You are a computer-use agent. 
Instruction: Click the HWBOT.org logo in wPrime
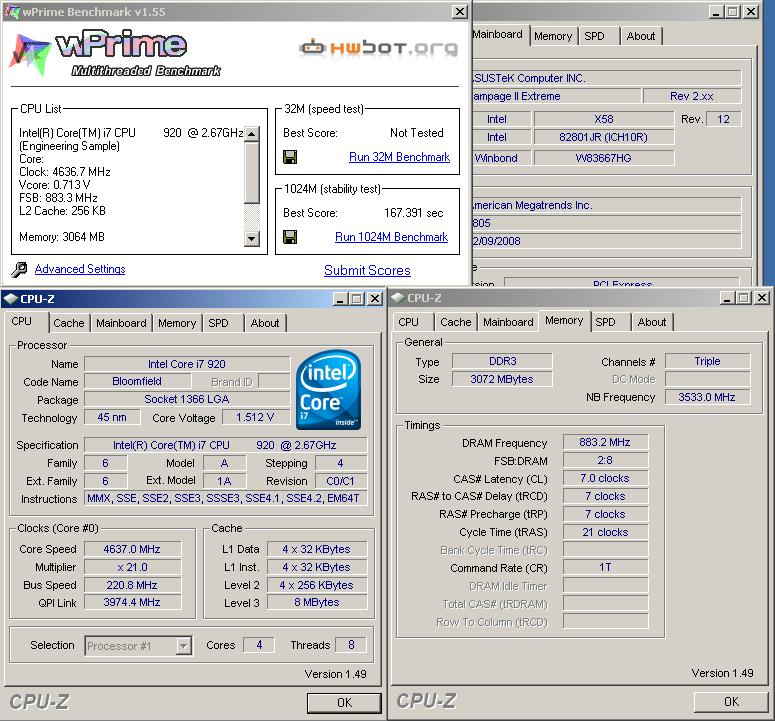pos(379,47)
